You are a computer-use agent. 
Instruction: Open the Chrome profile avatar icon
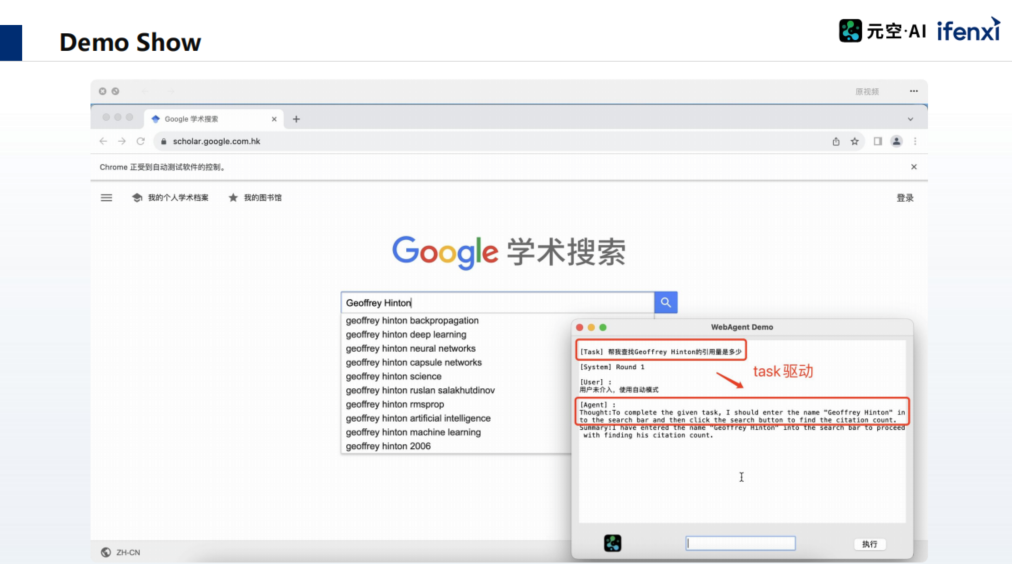[x=896, y=141]
